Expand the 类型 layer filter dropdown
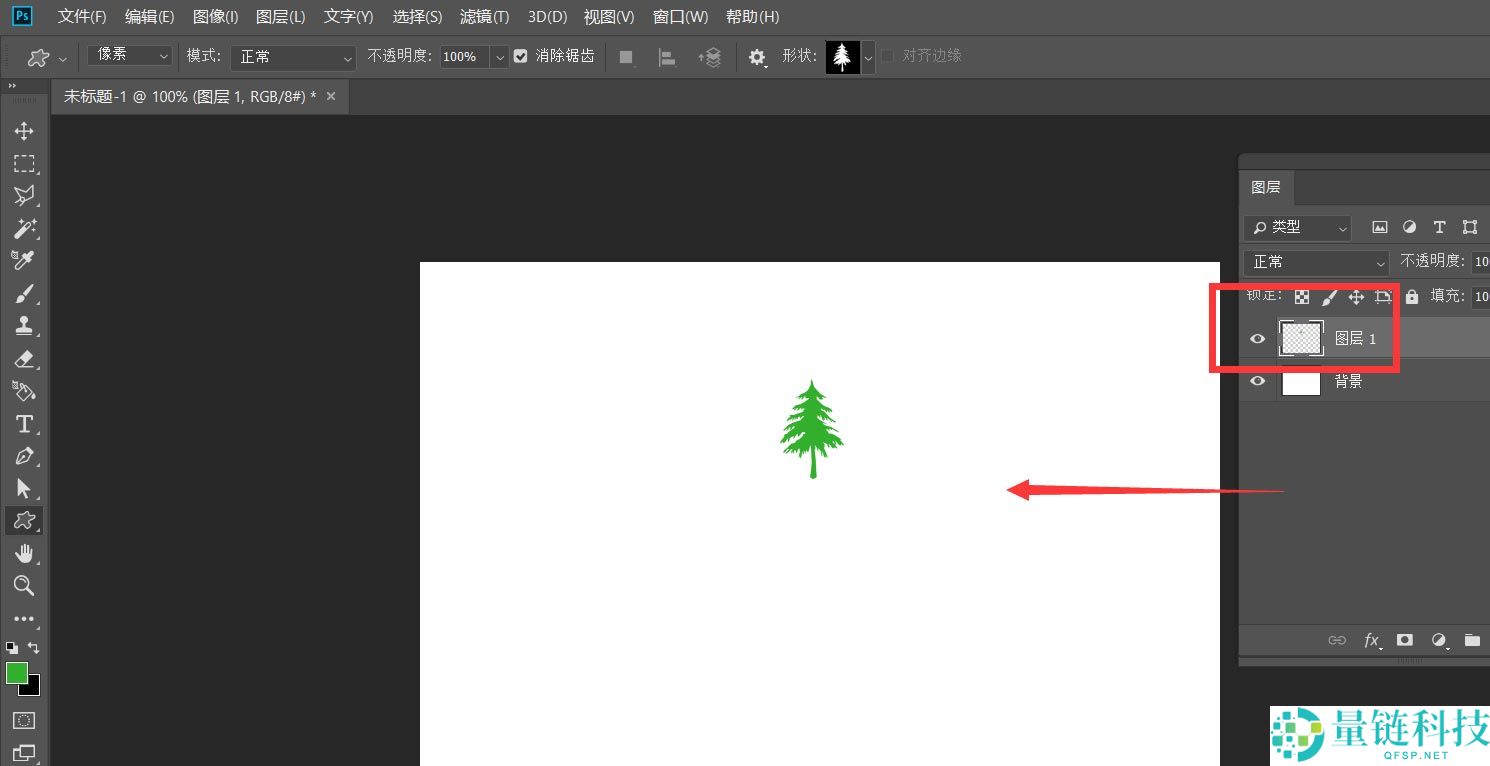Viewport: 1490px width, 766px height. point(1297,227)
